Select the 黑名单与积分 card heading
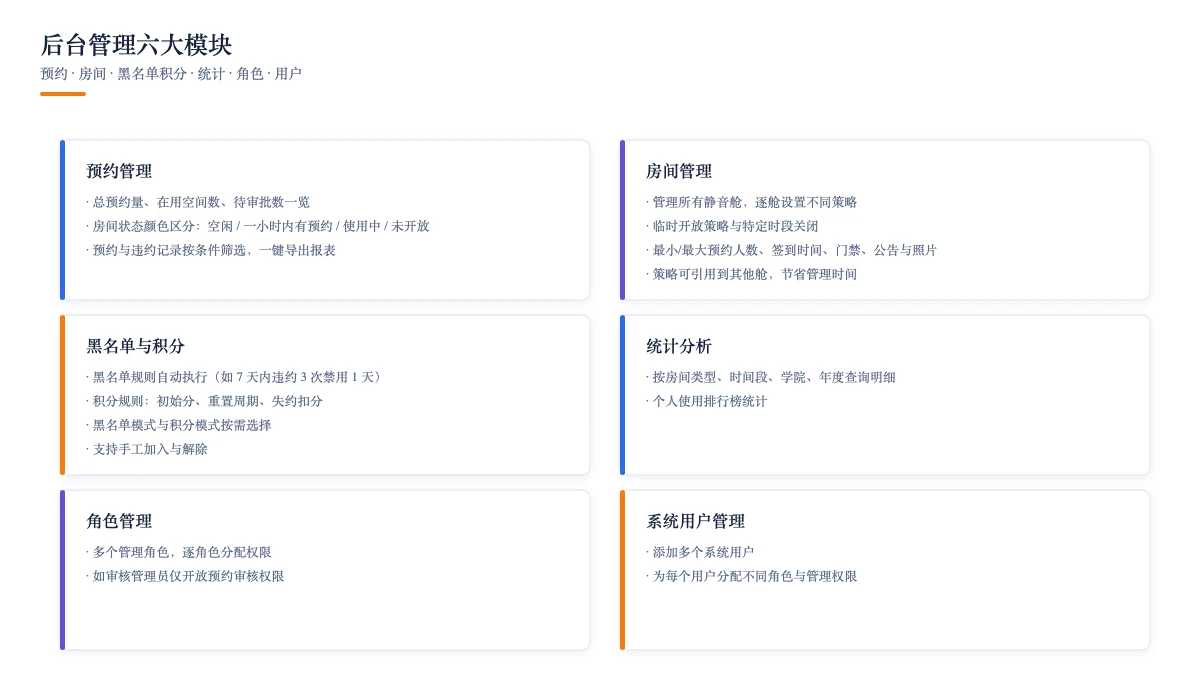The height and width of the screenshot is (675, 1200). 135,346
